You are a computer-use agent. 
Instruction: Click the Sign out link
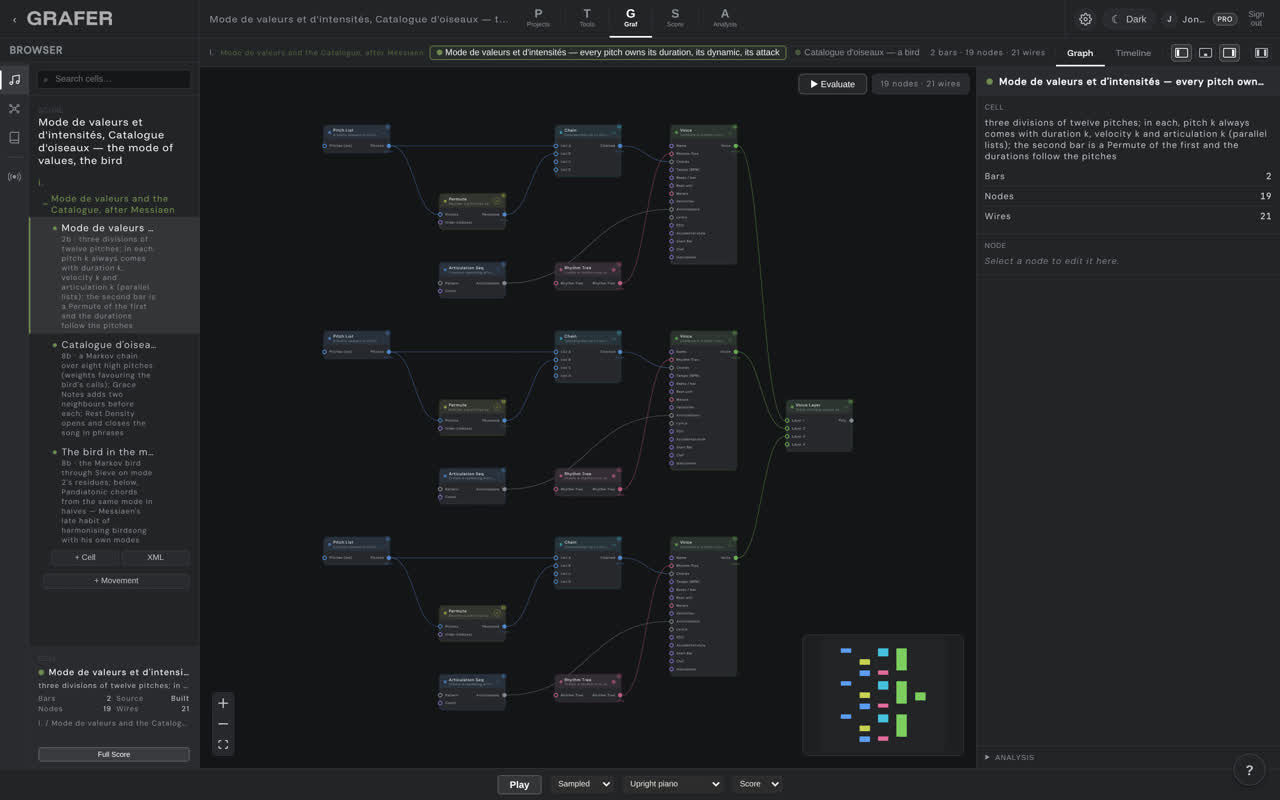click(x=1256, y=19)
